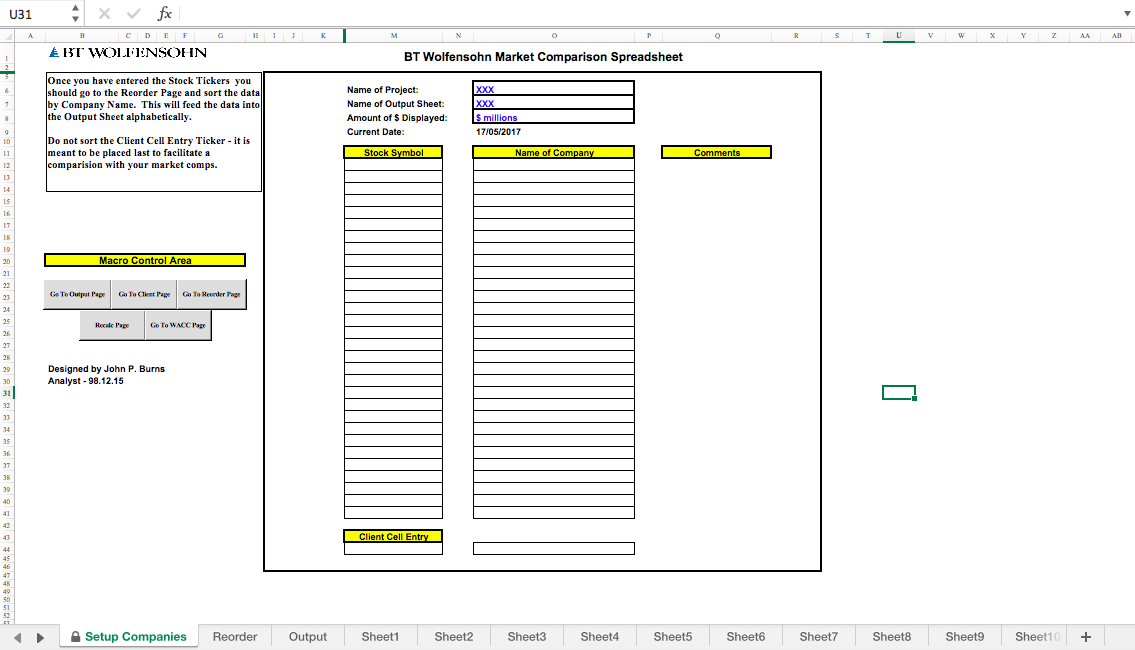
Task: Click the Recalc Page macro button
Action: point(112,326)
